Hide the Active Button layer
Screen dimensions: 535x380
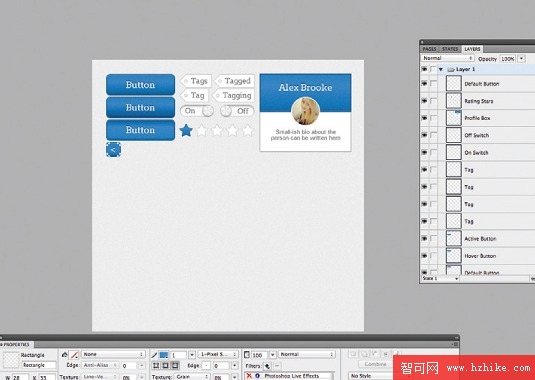tap(424, 238)
